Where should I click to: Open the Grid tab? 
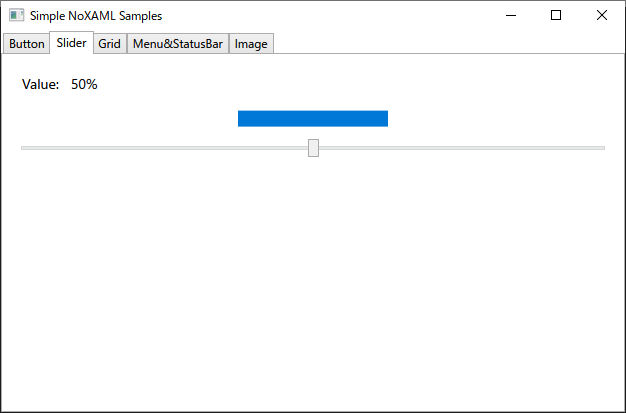pos(110,44)
